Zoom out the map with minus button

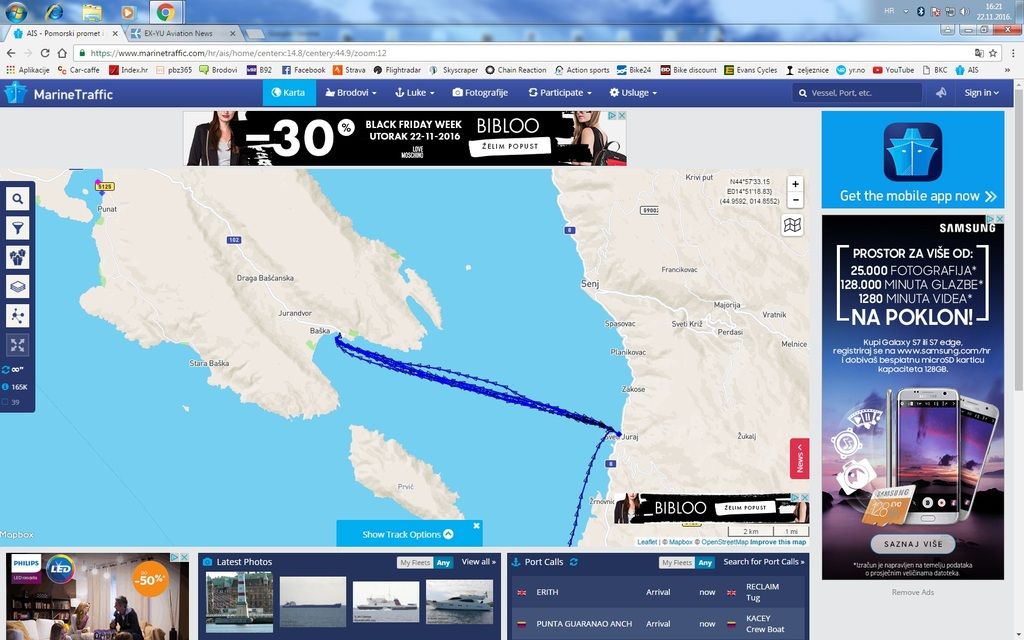[795, 200]
